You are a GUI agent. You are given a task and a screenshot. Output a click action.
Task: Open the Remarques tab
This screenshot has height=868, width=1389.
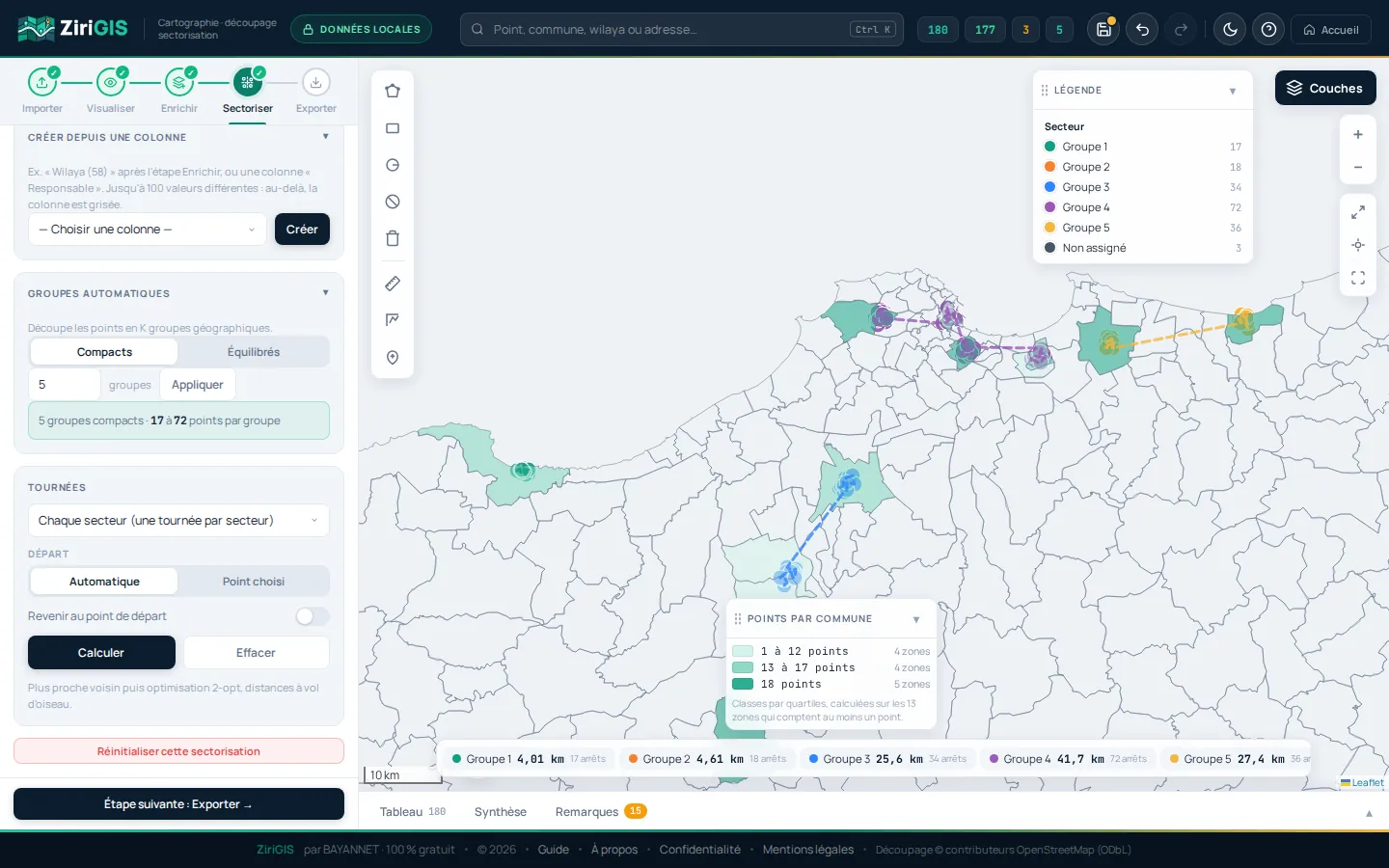(x=601, y=812)
